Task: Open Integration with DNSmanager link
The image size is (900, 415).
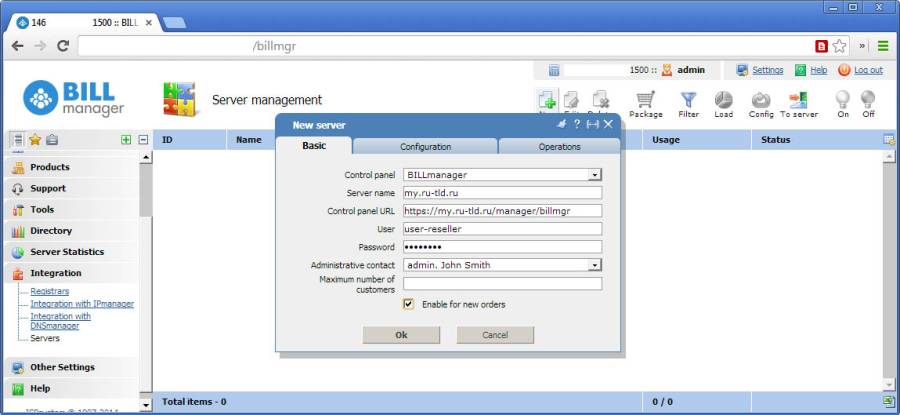Action: [60, 321]
